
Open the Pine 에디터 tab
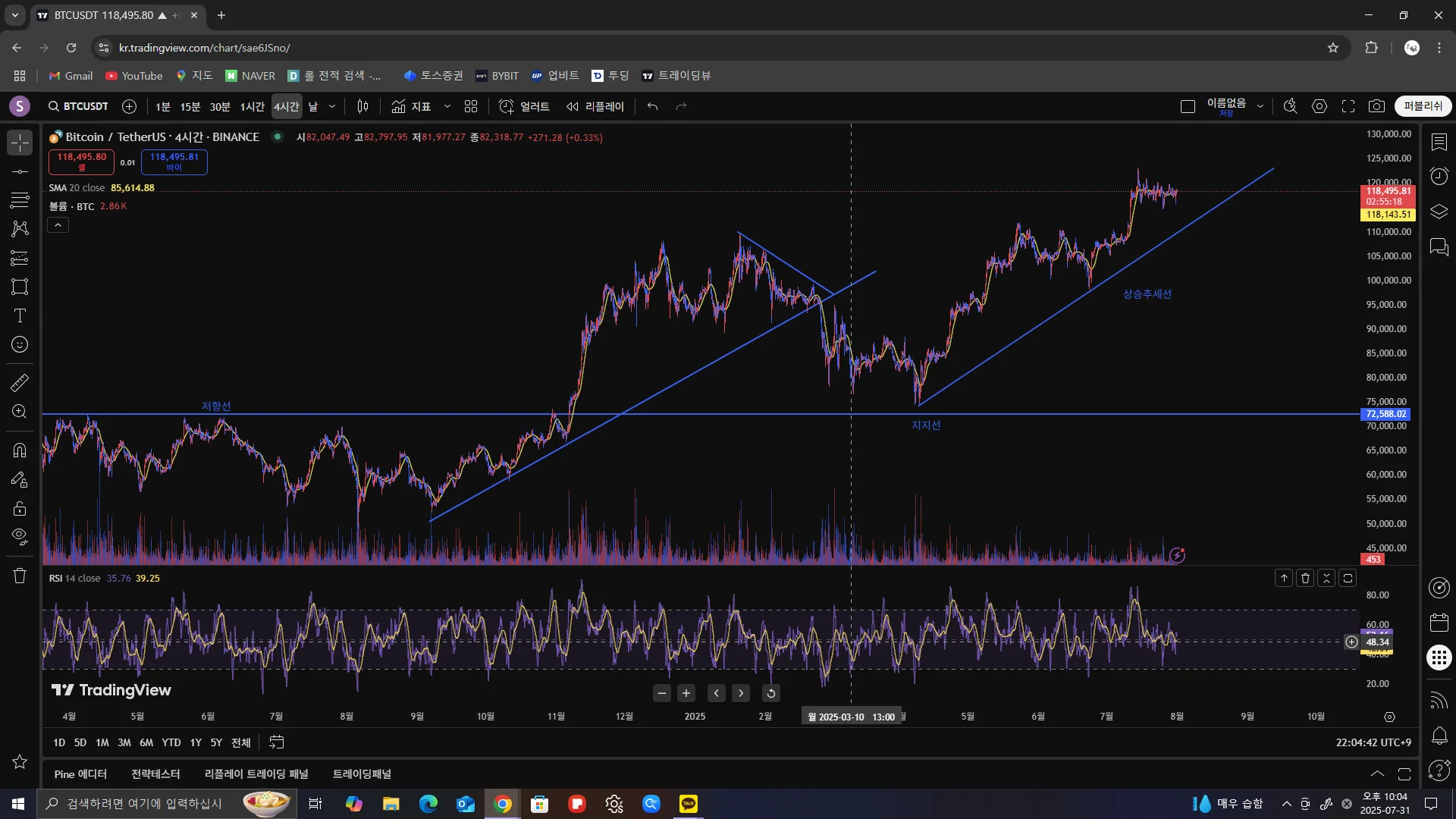click(x=80, y=773)
